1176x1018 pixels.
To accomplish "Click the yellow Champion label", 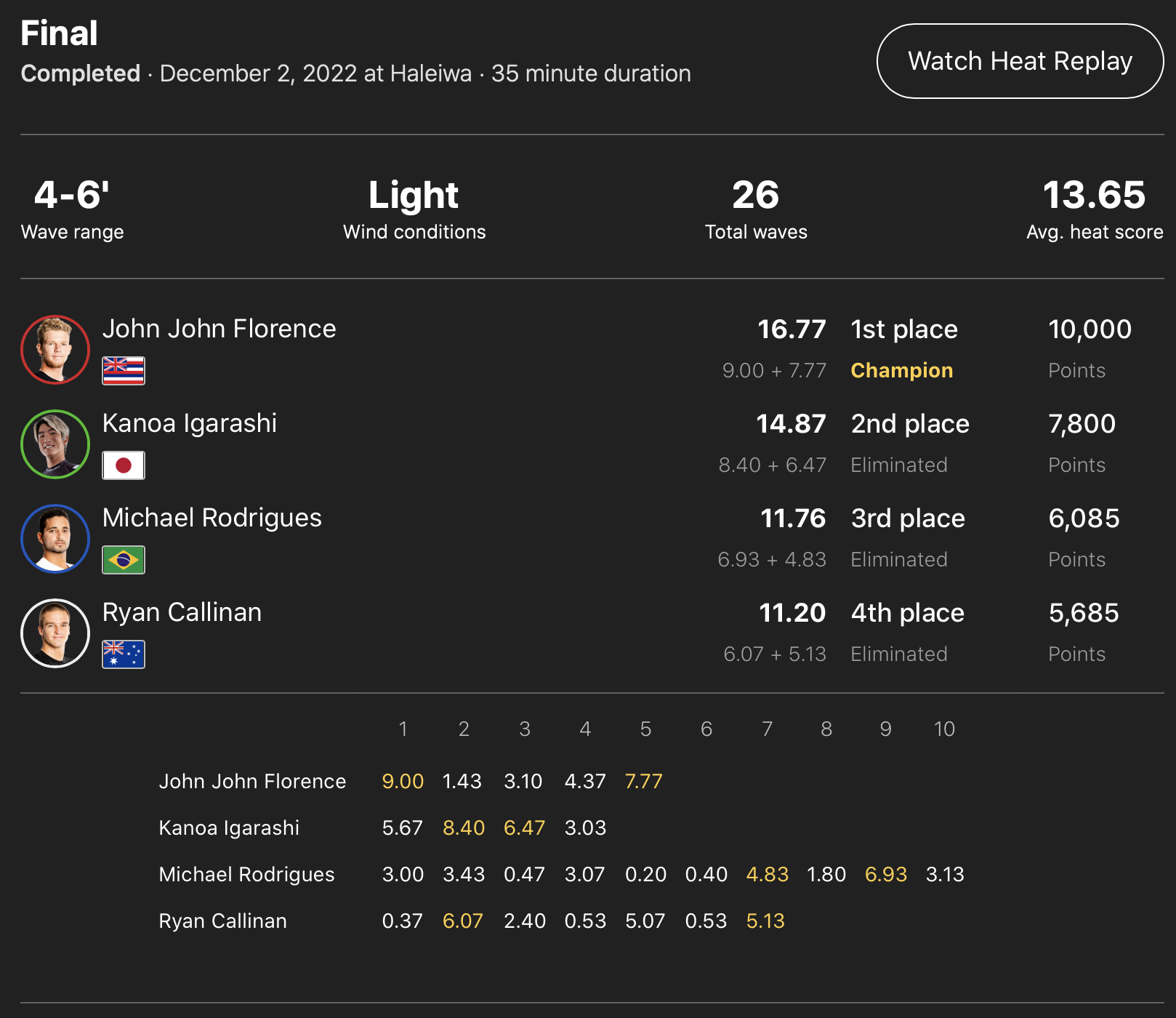I will pyautogui.click(x=901, y=370).
